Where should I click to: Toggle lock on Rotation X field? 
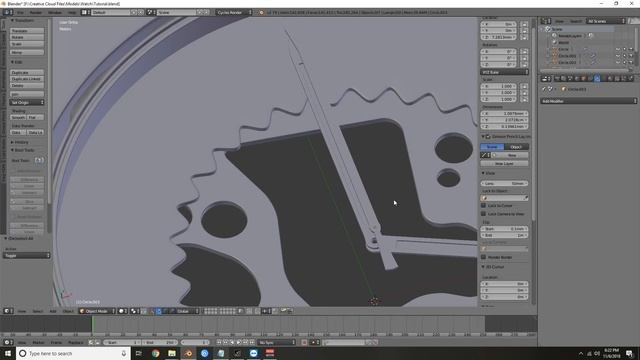[x=524, y=52]
